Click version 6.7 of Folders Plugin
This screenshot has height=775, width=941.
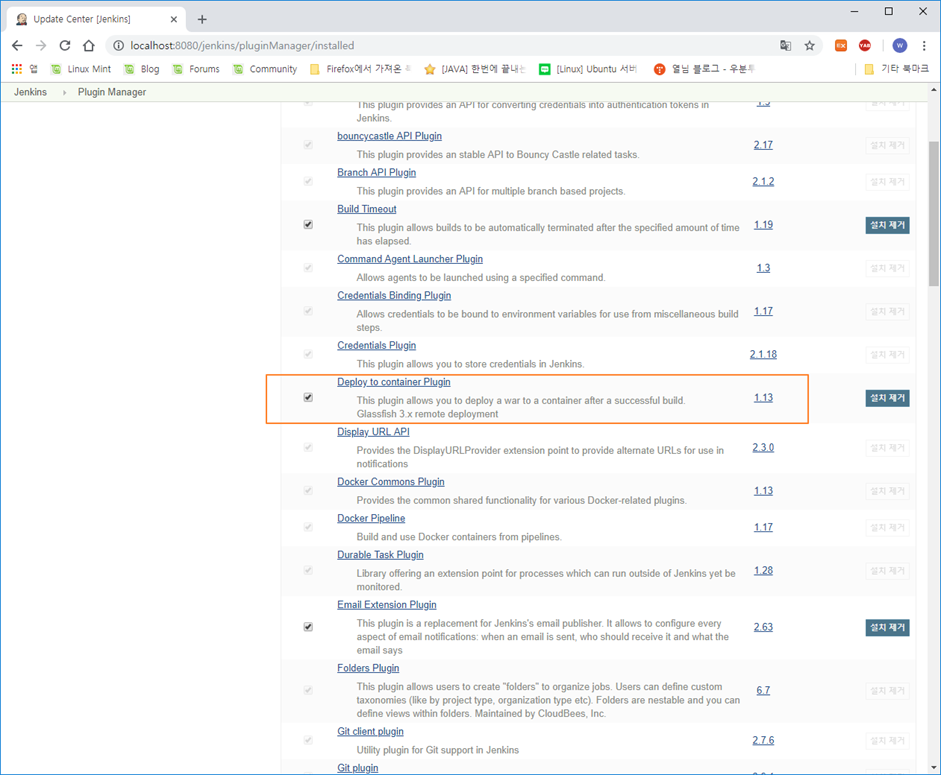[763, 690]
